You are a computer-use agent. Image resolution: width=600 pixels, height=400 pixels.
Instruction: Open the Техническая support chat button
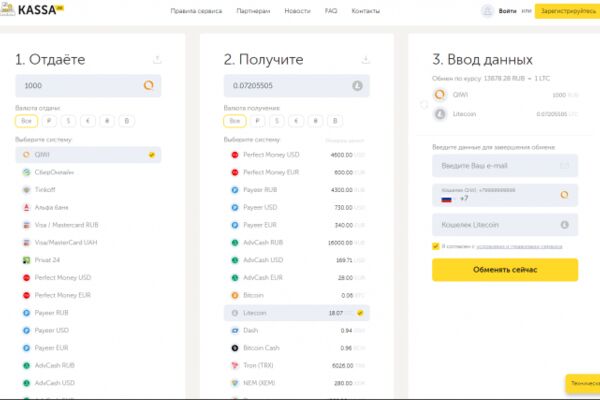pyautogui.click(x=583, y=383)
